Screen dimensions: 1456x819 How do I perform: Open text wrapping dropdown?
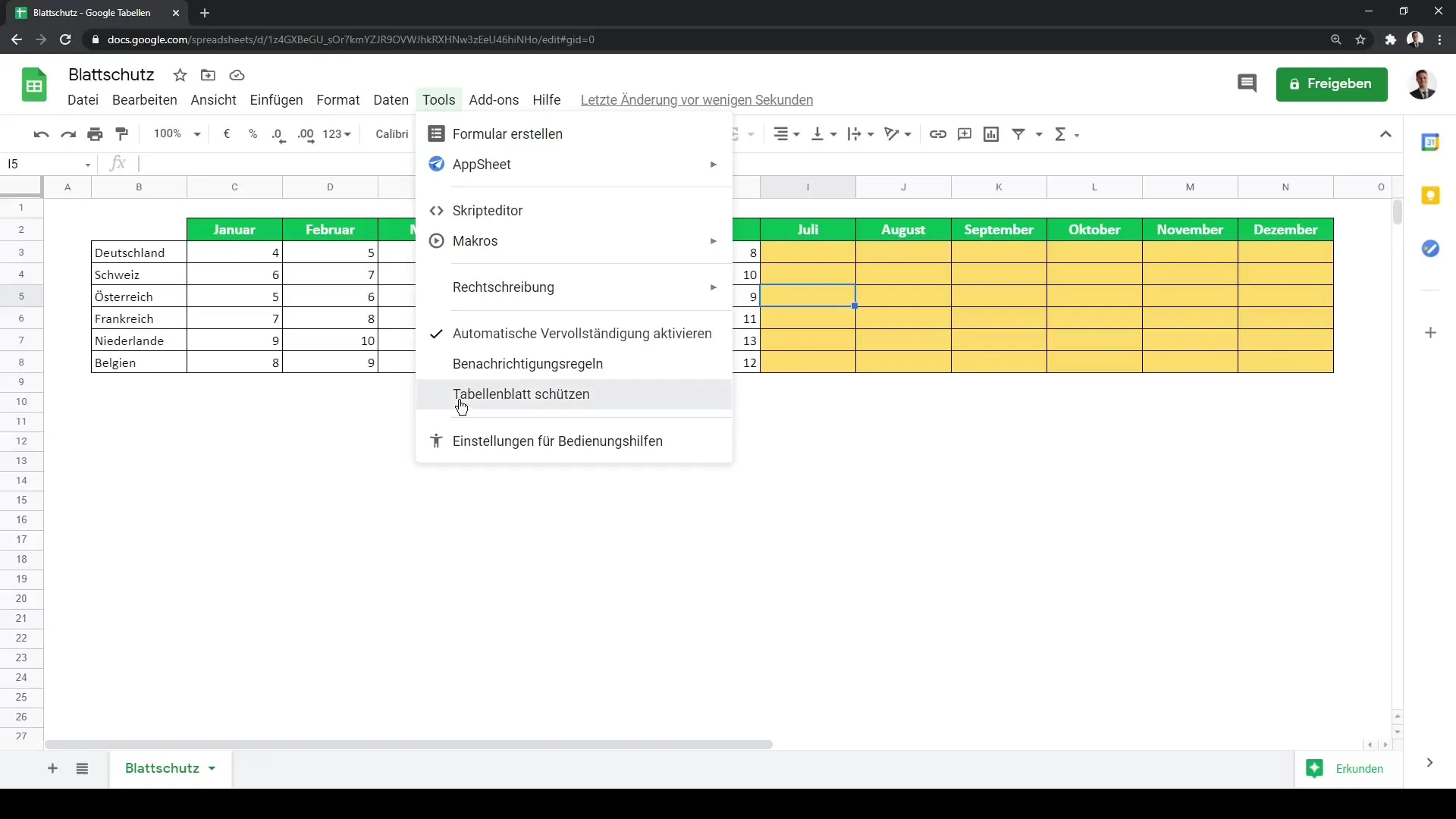[x=861, y=134]
